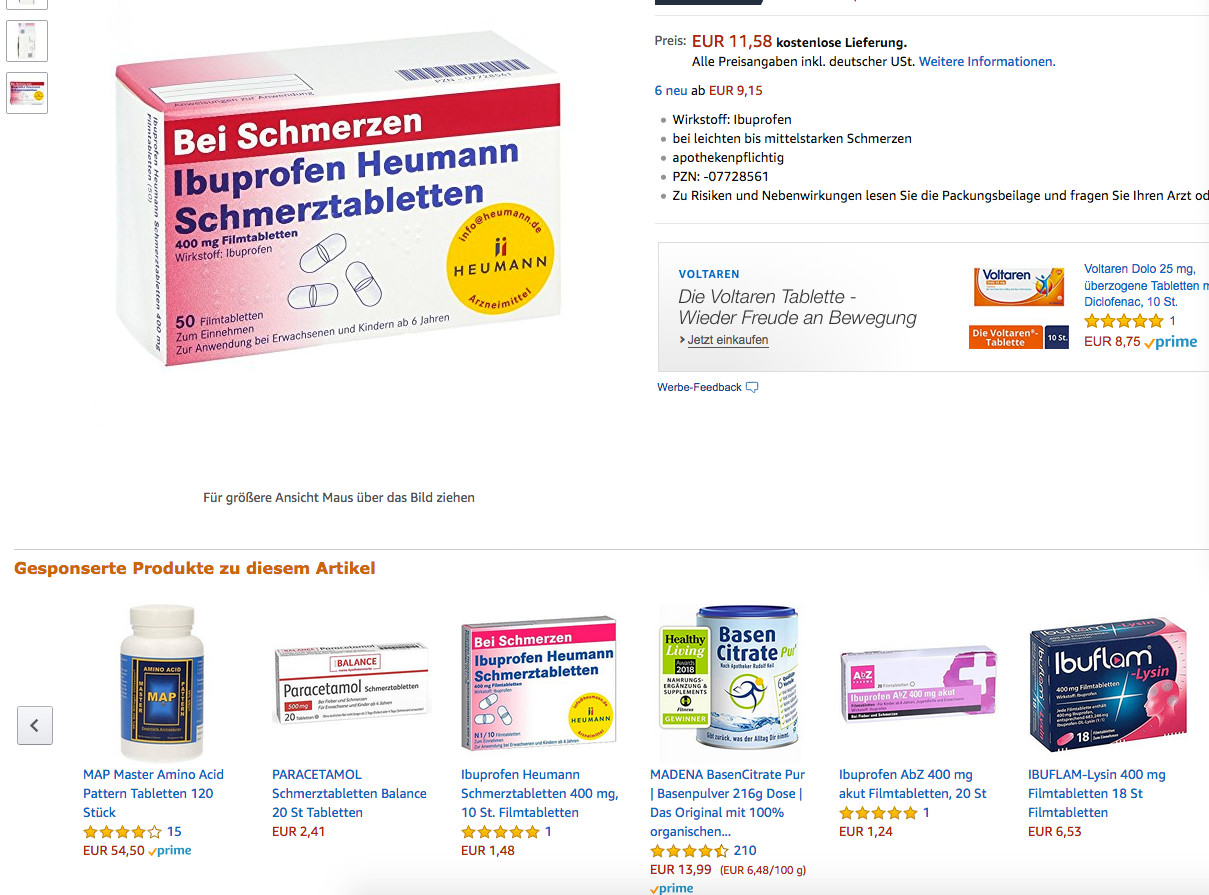Screen dimensions: 1209x895
Task: Click the Werbe-Feedback speech bubble icon
Action: click(752, 387)
